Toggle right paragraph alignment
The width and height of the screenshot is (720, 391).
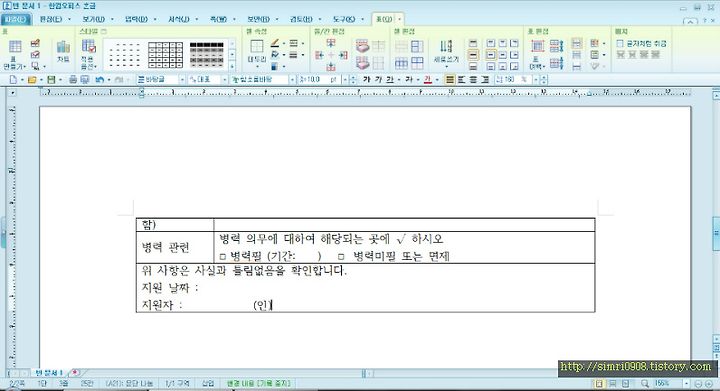click(x=485, y=80)
